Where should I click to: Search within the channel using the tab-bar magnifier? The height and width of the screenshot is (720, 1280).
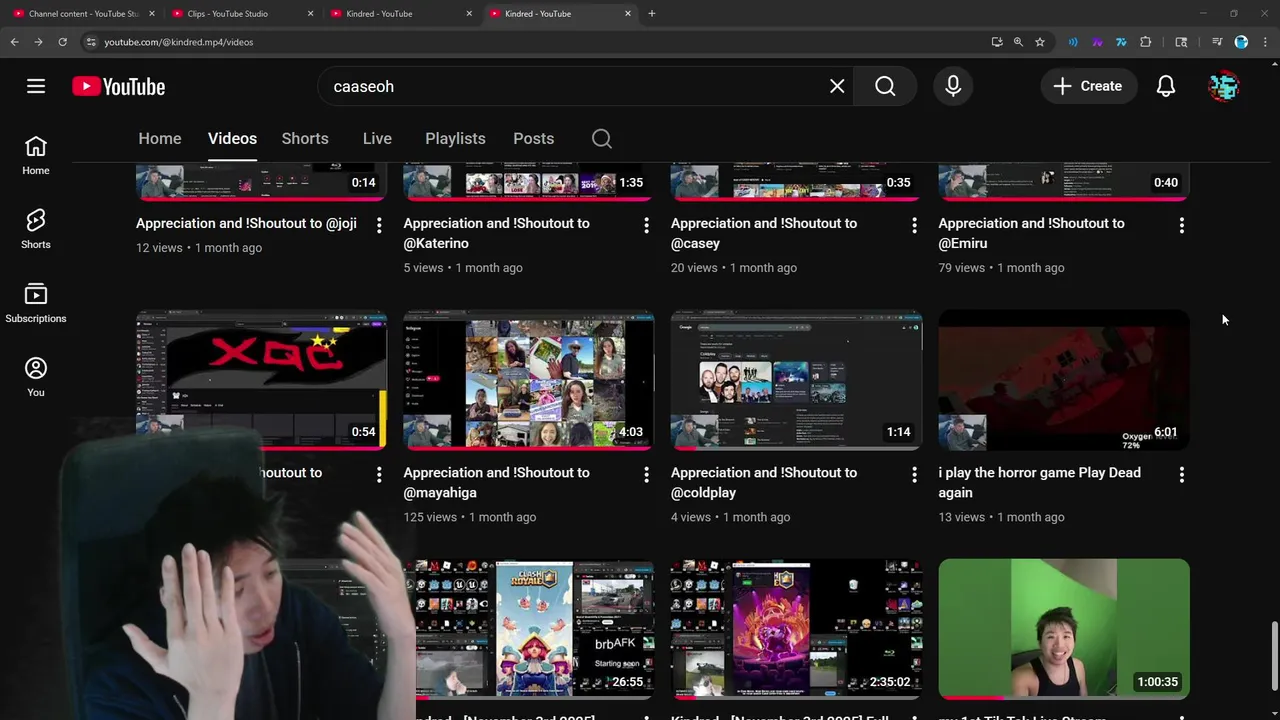[602, 139]
